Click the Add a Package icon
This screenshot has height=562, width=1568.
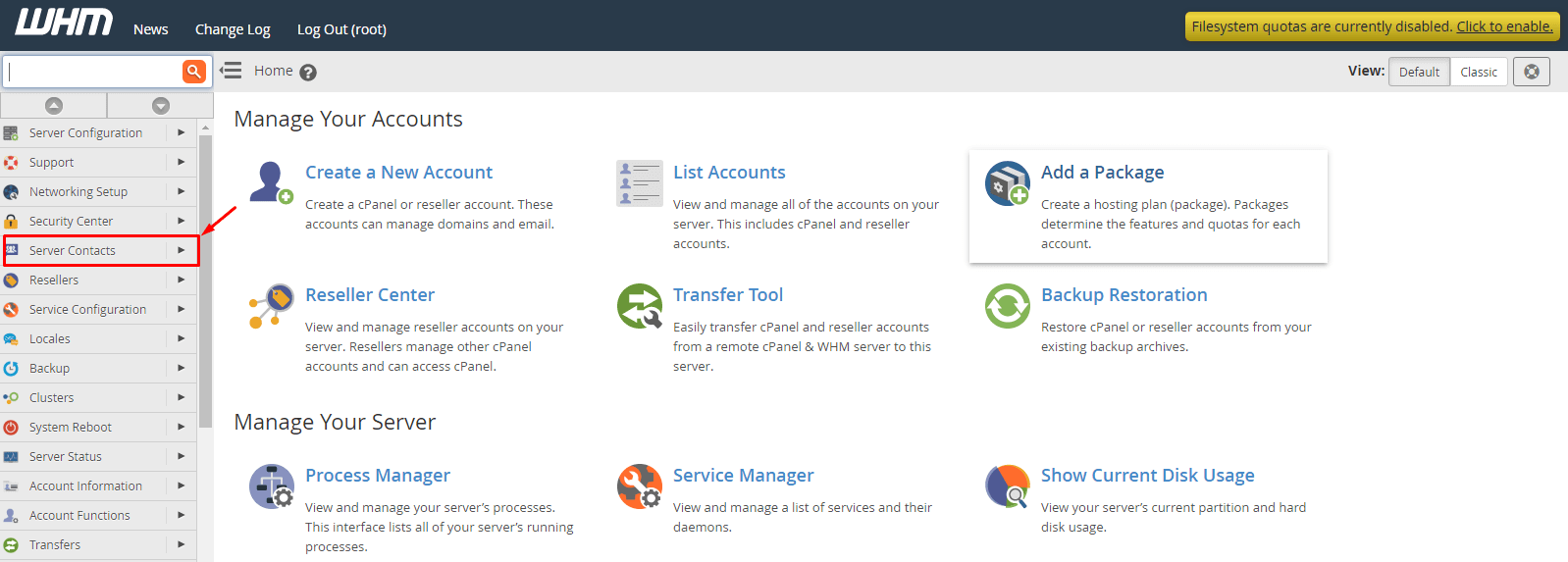(1008, 183)
